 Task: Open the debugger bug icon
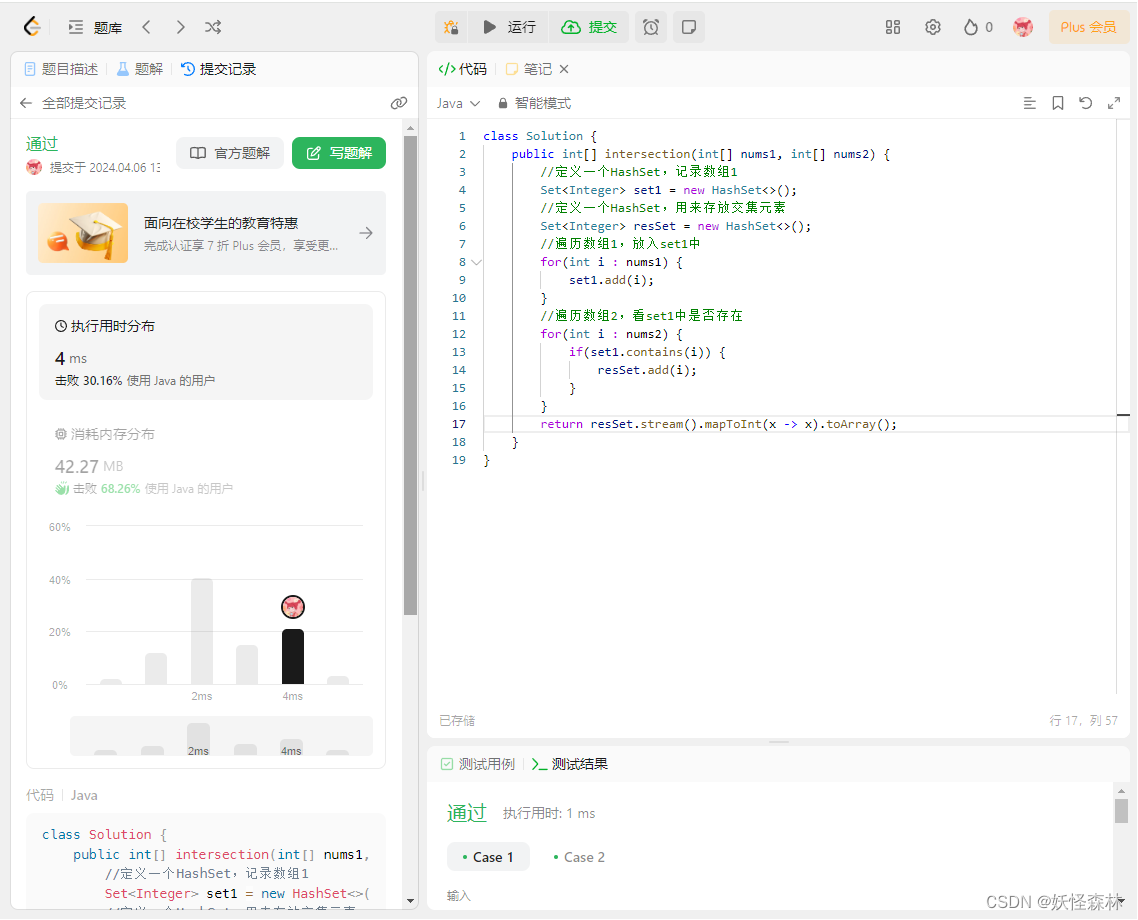tap(451, 28)
